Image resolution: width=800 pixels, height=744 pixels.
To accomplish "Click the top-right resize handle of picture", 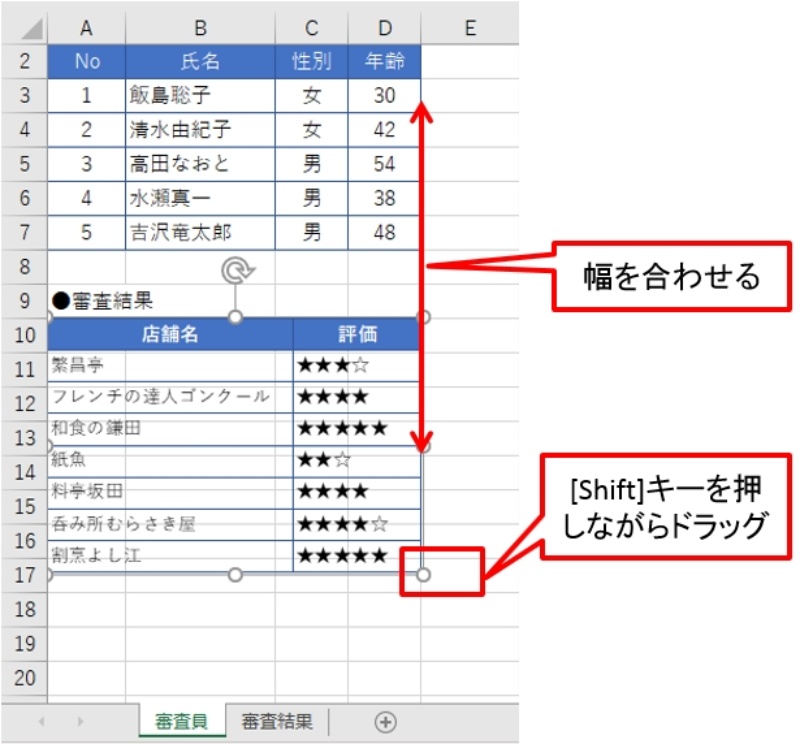I will [423, 317].
